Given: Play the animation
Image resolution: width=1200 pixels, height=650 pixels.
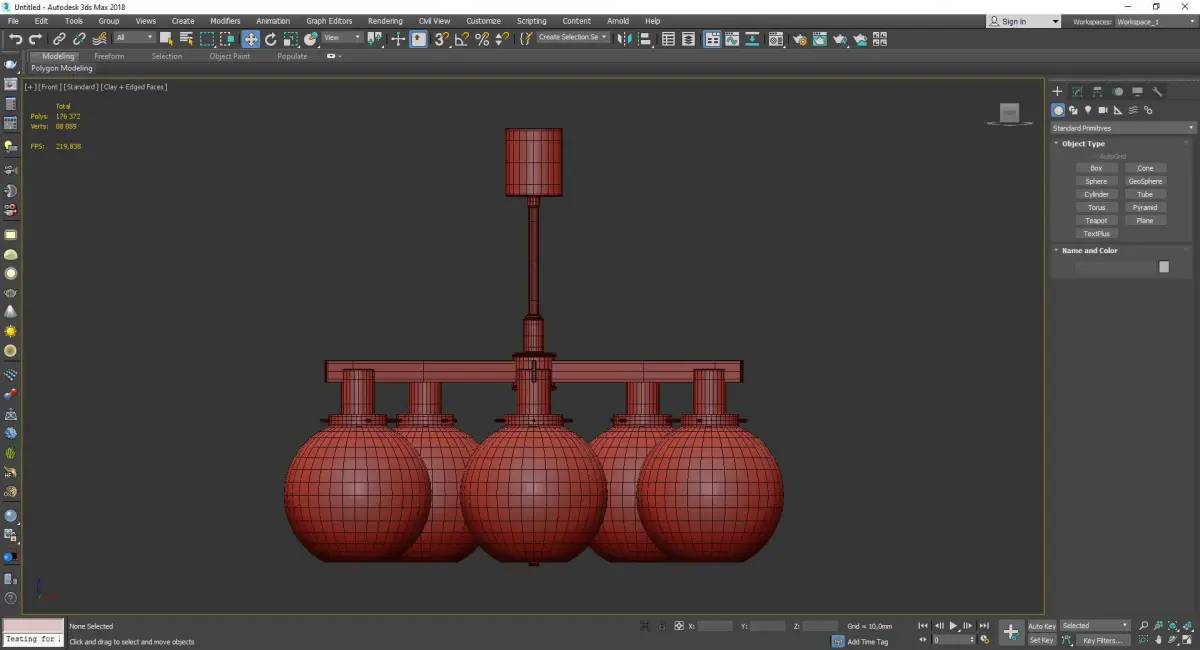Looking at the screenshot, I should (x=954, y=626).
